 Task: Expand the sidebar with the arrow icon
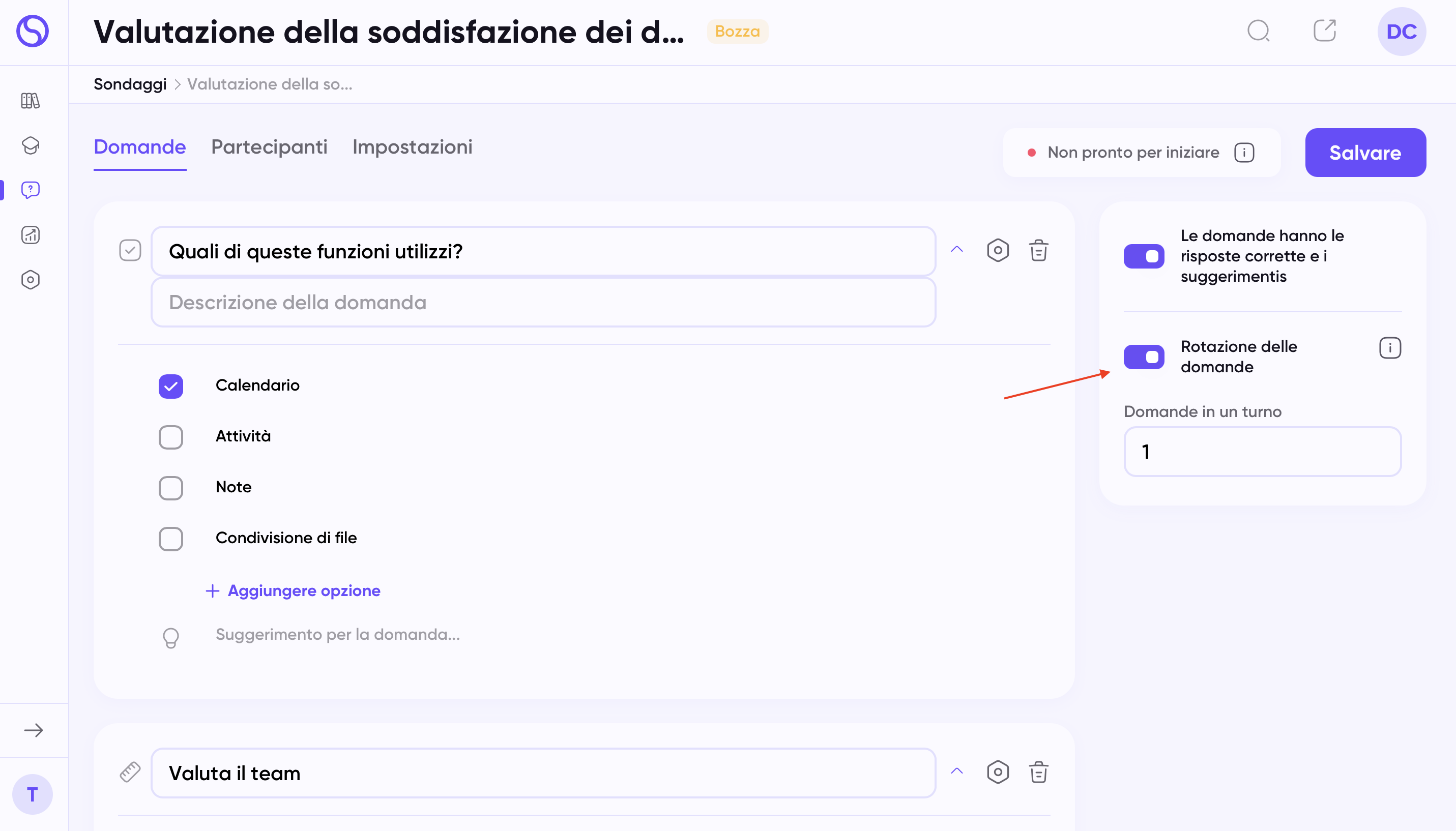(34, 730)
